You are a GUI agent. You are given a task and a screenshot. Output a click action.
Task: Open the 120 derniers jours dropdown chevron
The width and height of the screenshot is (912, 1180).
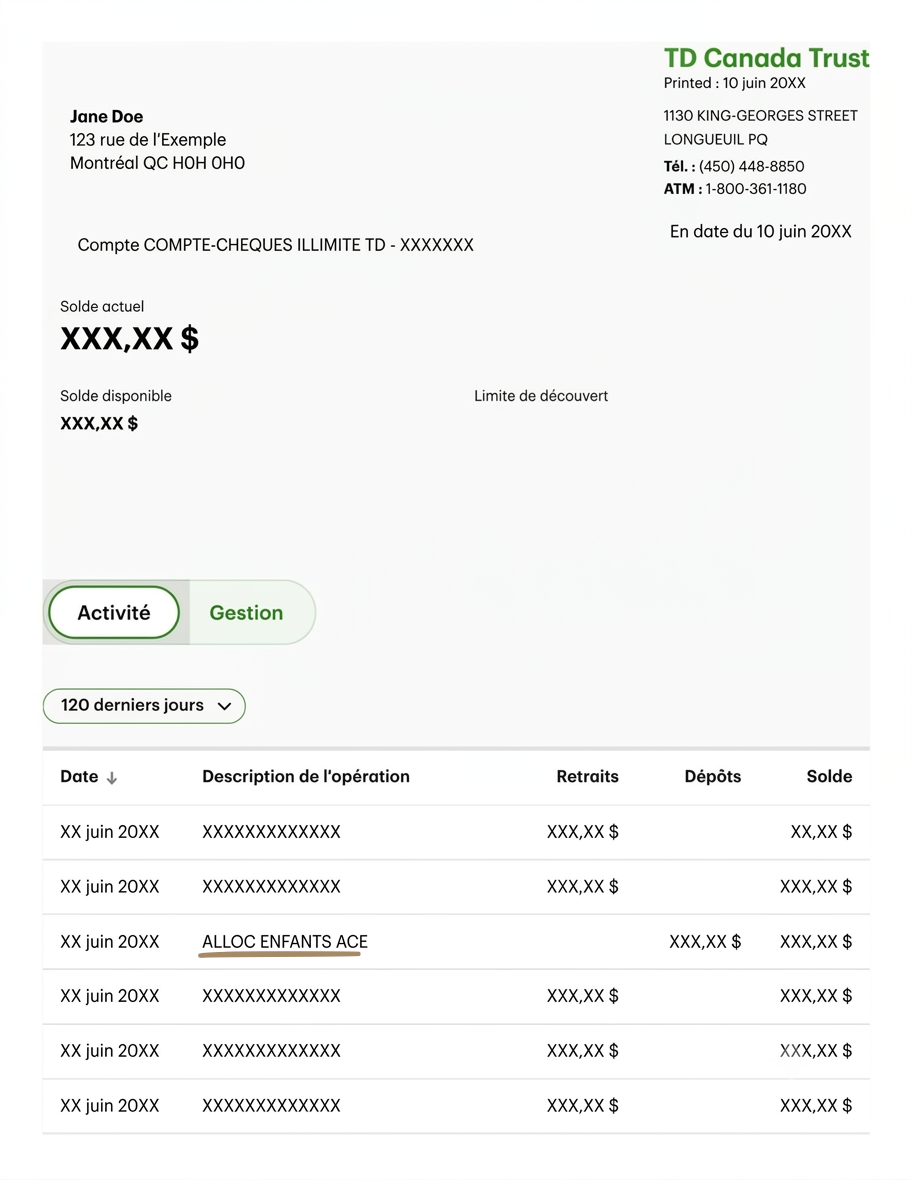(223, 706)
